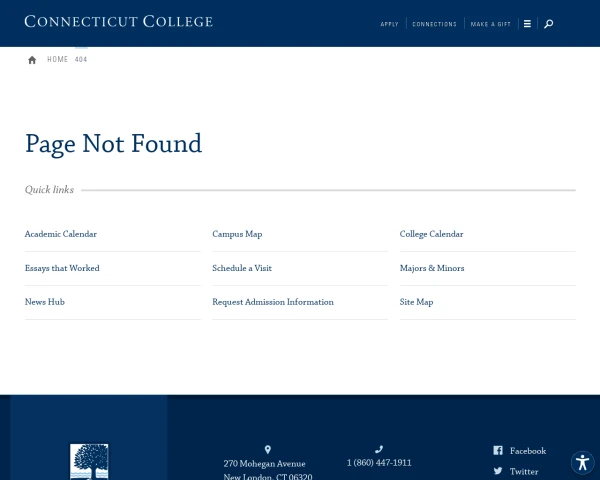Click the Facebook icon in footer
This screenshot has height=480, width=600.
(x=498, y=451)
